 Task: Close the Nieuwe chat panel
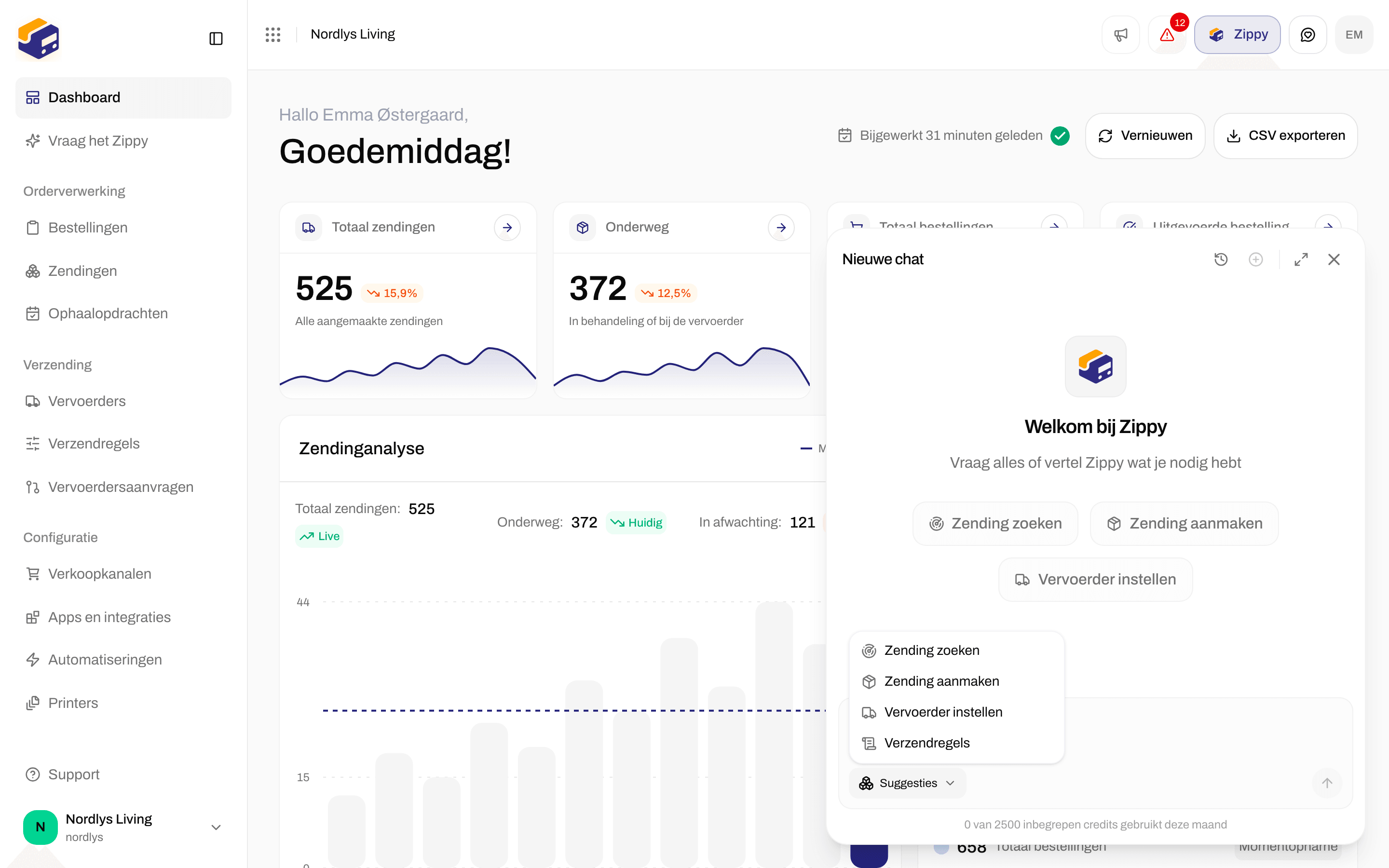1334,259
